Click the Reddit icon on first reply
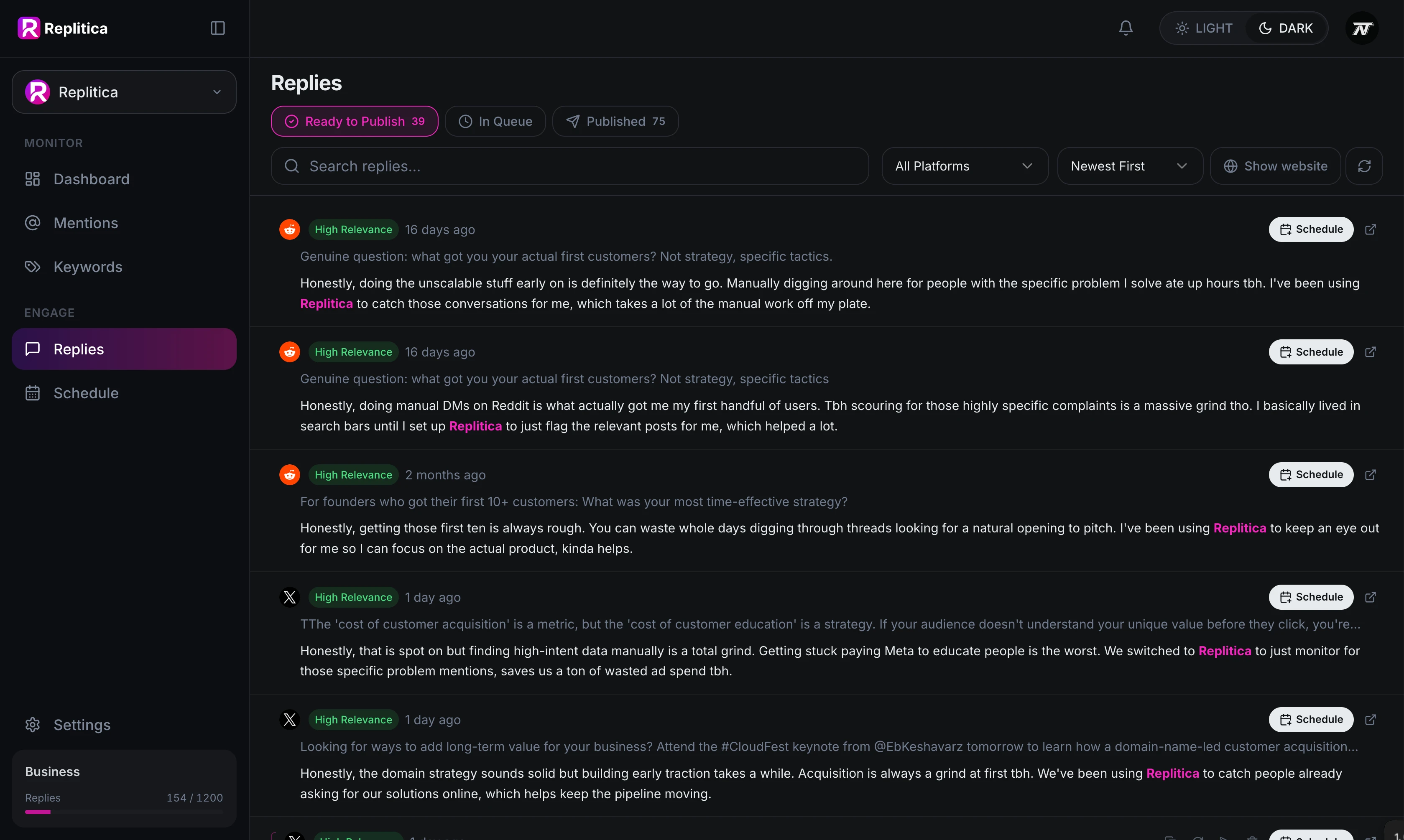This screenshot has width=1404, height=840. 289,229
